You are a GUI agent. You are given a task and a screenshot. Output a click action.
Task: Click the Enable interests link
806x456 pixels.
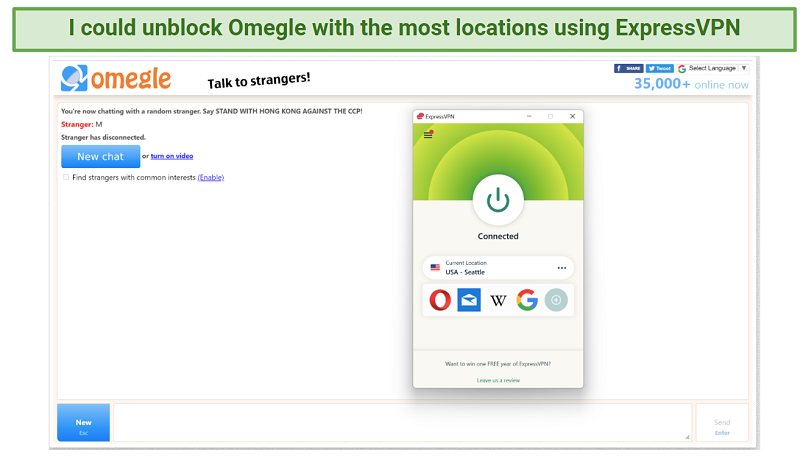tap(211, 177)
